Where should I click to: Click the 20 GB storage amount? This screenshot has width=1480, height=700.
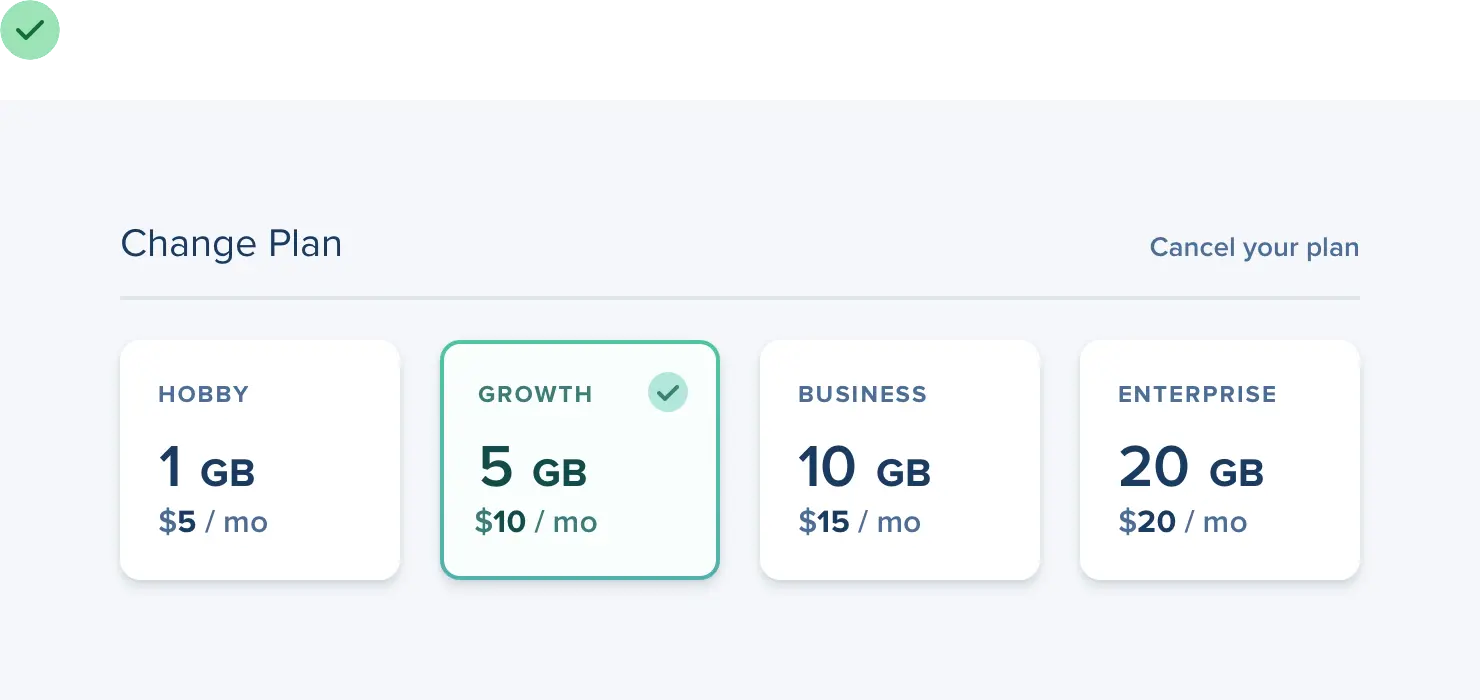click(1191, 468)
